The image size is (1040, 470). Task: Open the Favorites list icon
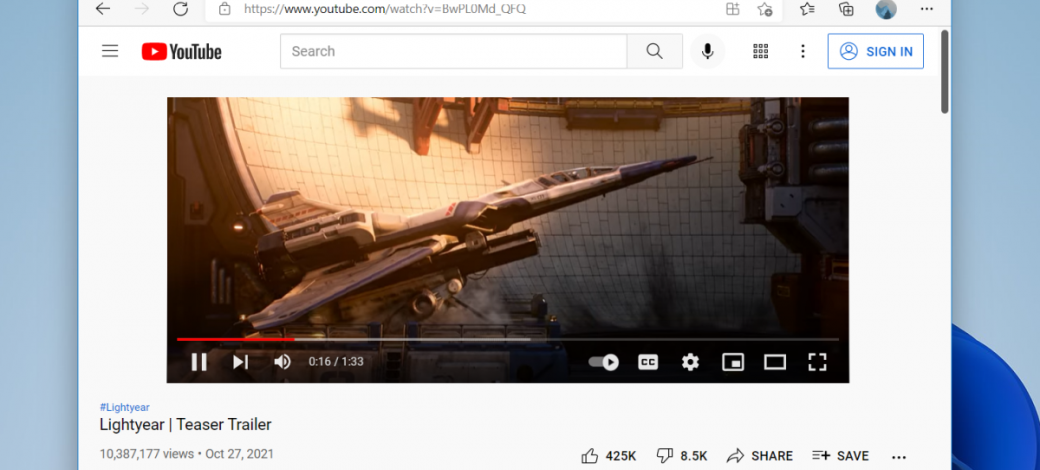click(807, 9)
